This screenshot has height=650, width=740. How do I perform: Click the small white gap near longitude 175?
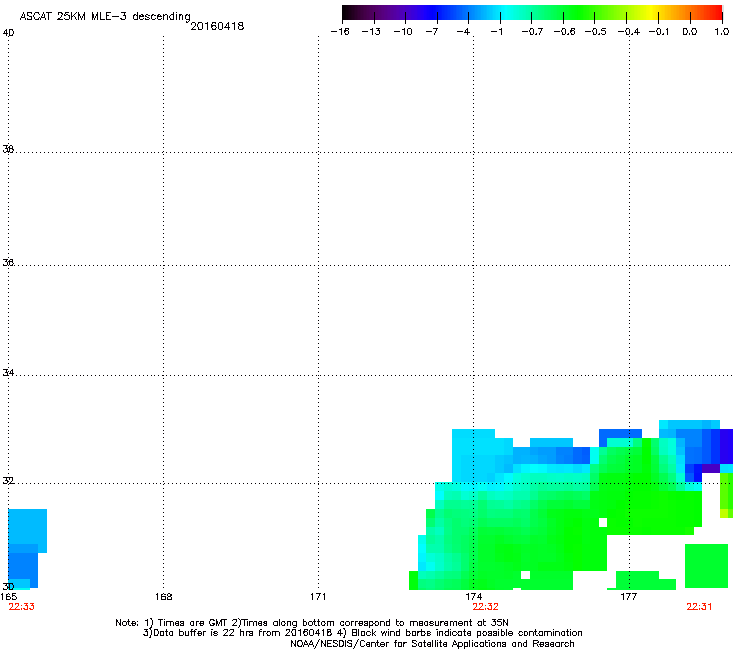coord(525,575)
